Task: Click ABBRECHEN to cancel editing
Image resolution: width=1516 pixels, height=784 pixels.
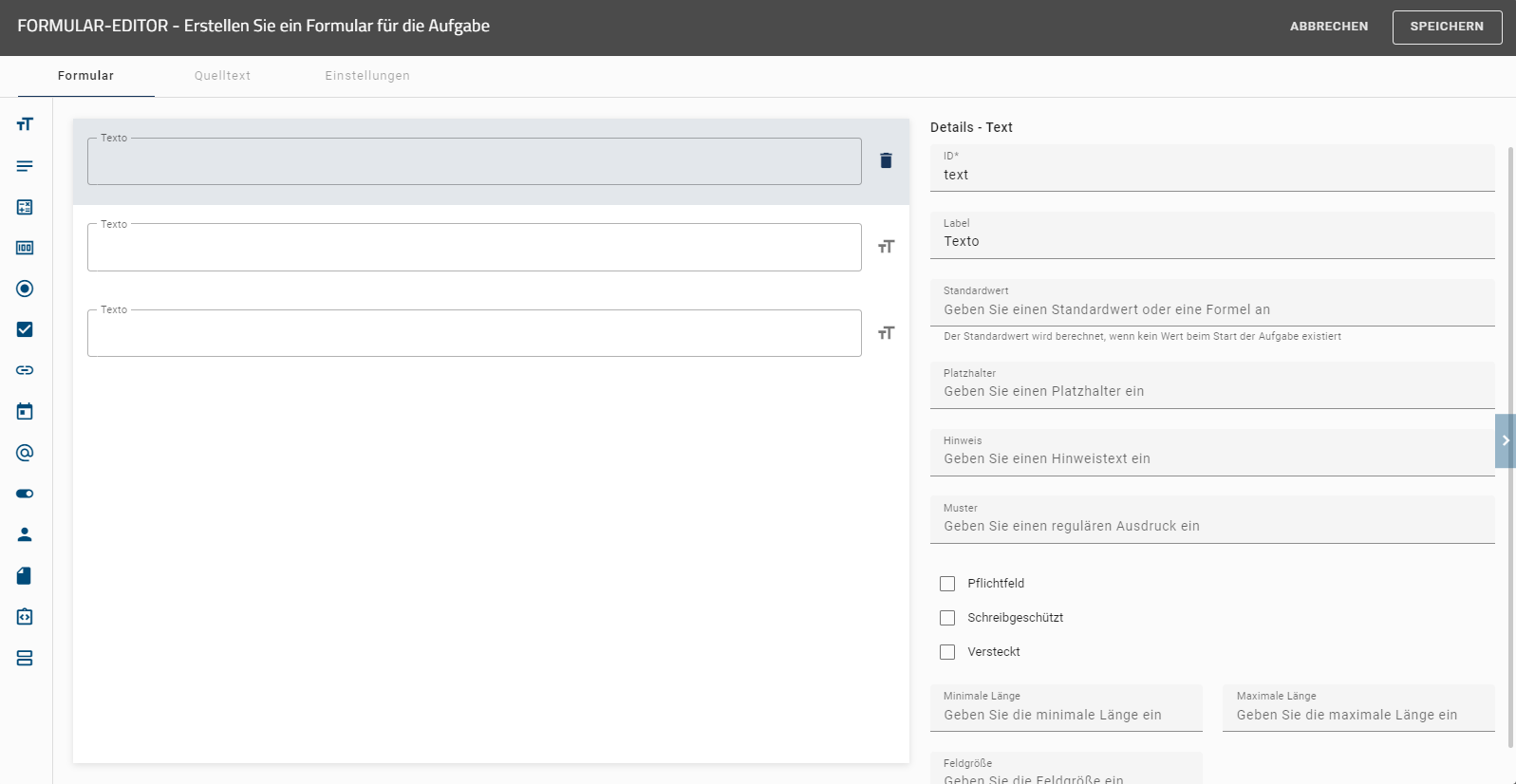Action: [1328, 27]
